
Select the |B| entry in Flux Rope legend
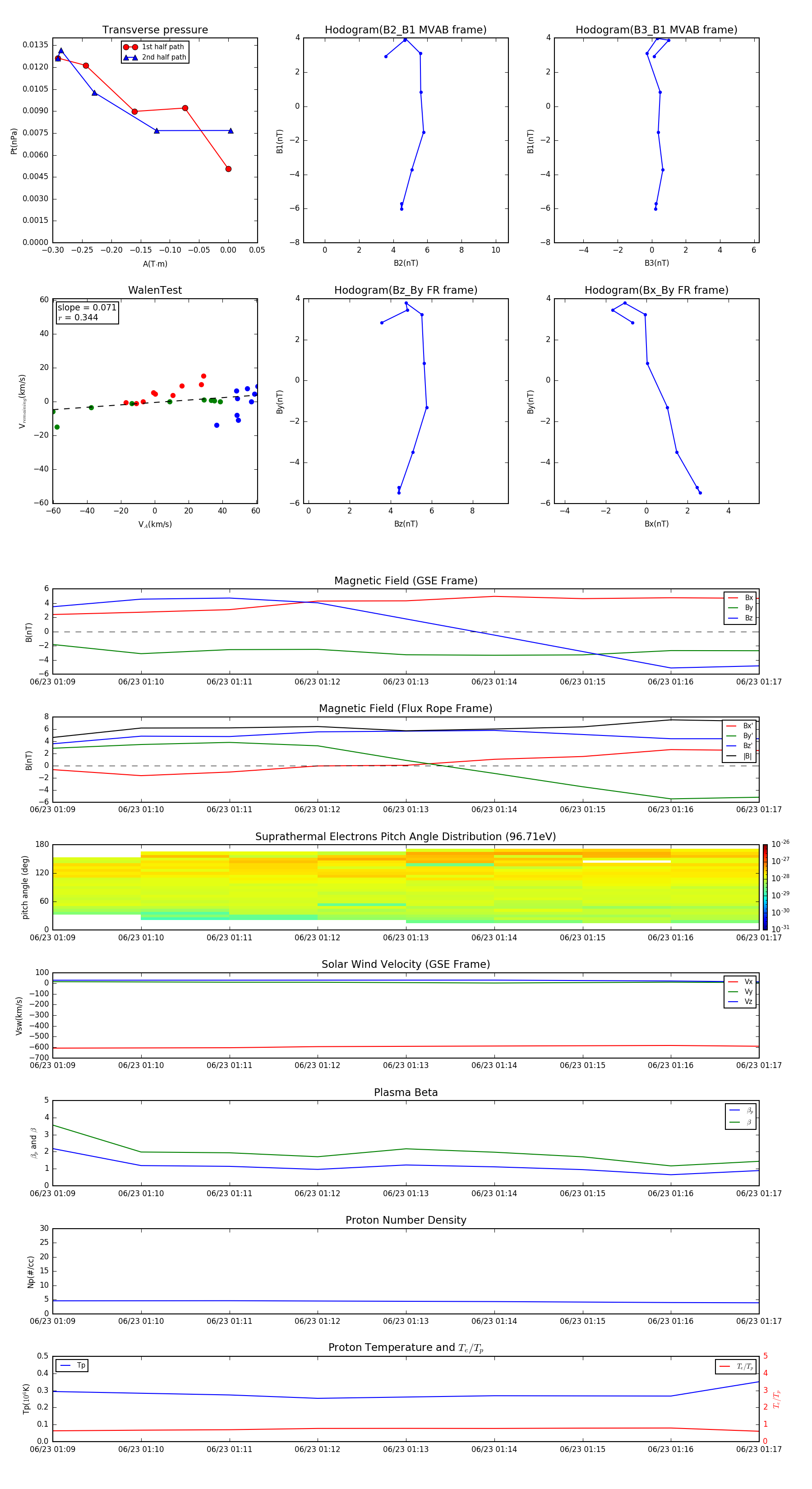740,756
